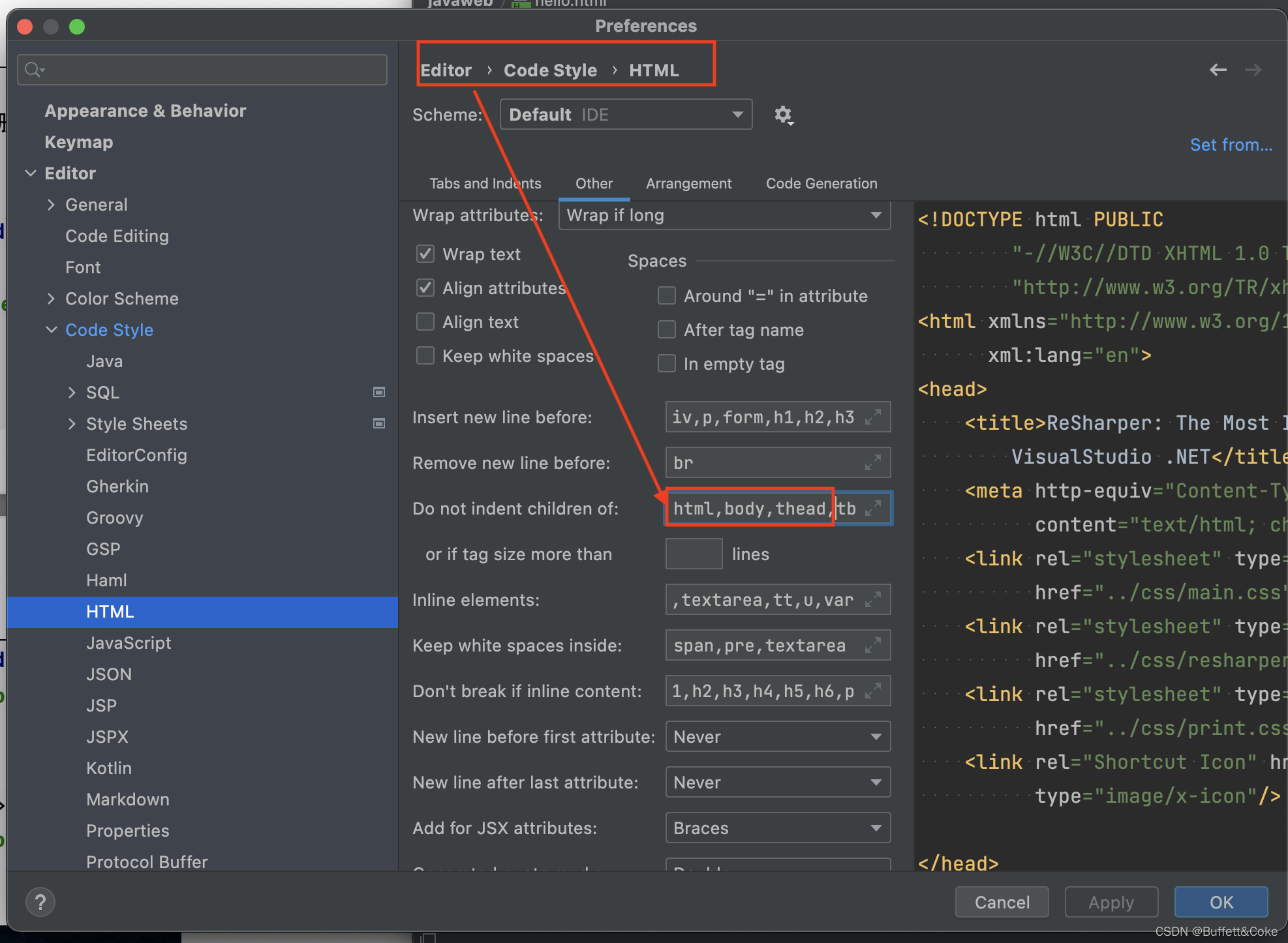The width and height of the screenshot is (1288, 943).
Task: Select Appearance & Behavior in sidebar
Action: 146,110
